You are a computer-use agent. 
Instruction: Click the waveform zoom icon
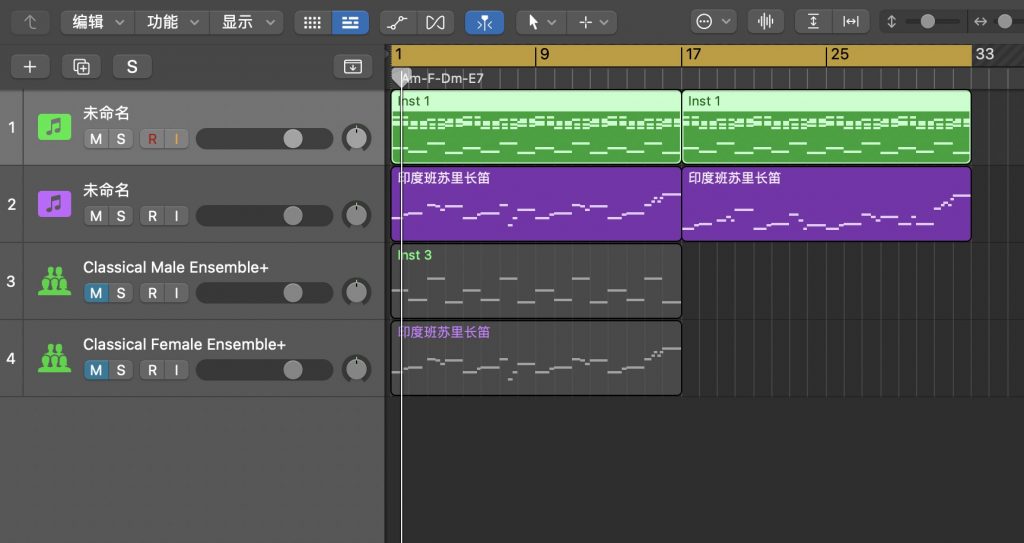click(765, 22)
